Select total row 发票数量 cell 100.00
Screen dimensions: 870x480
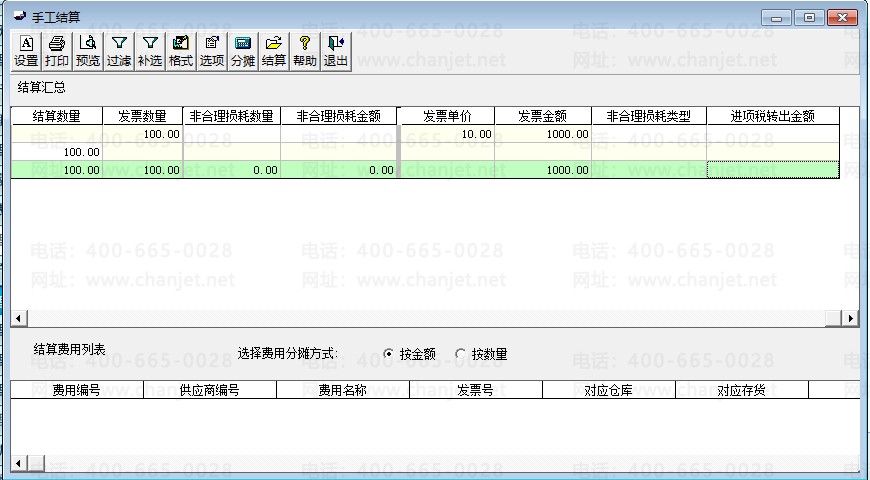pyautogui.click(x=143, y=170)
